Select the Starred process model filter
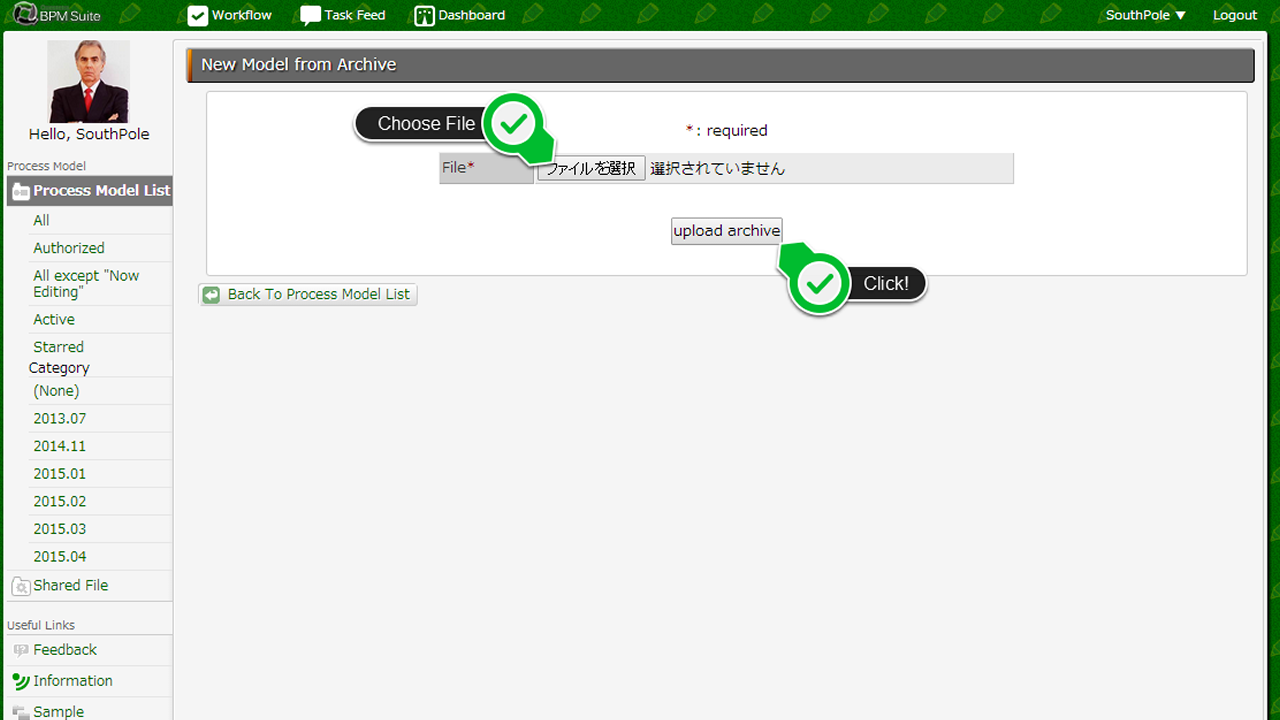Screen dimensions: 1280x720 pos(59,347)
